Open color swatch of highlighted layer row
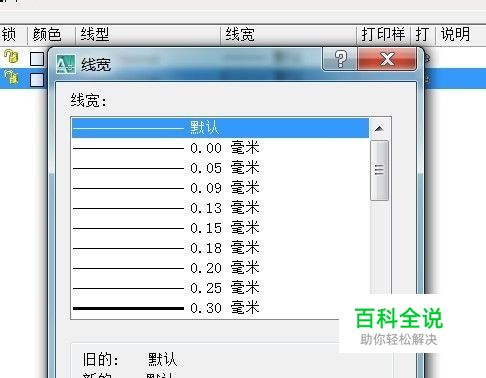486x378 pixels. [37, 80]
